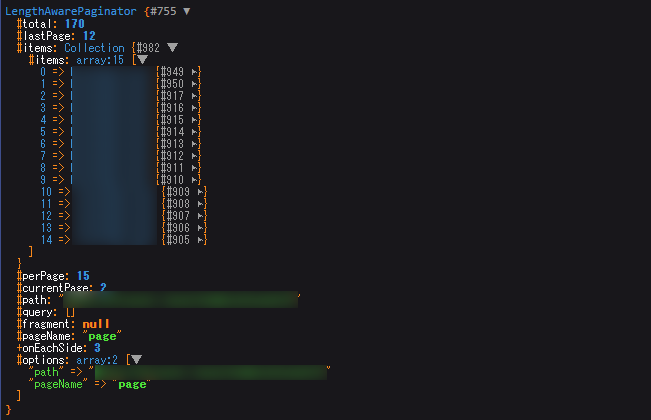Screen dimensions: 651x420
Task: Expand item 12 object #907
Action: coord(202,215)
